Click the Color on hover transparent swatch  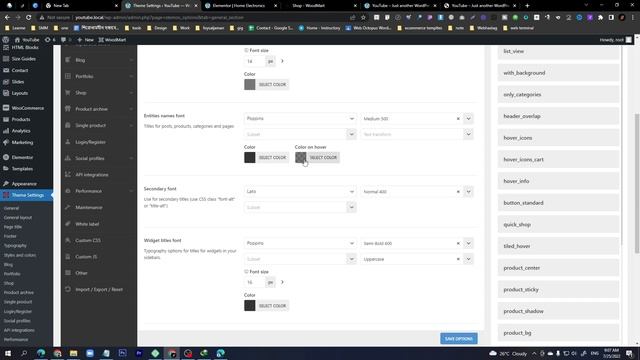[300, 158]
